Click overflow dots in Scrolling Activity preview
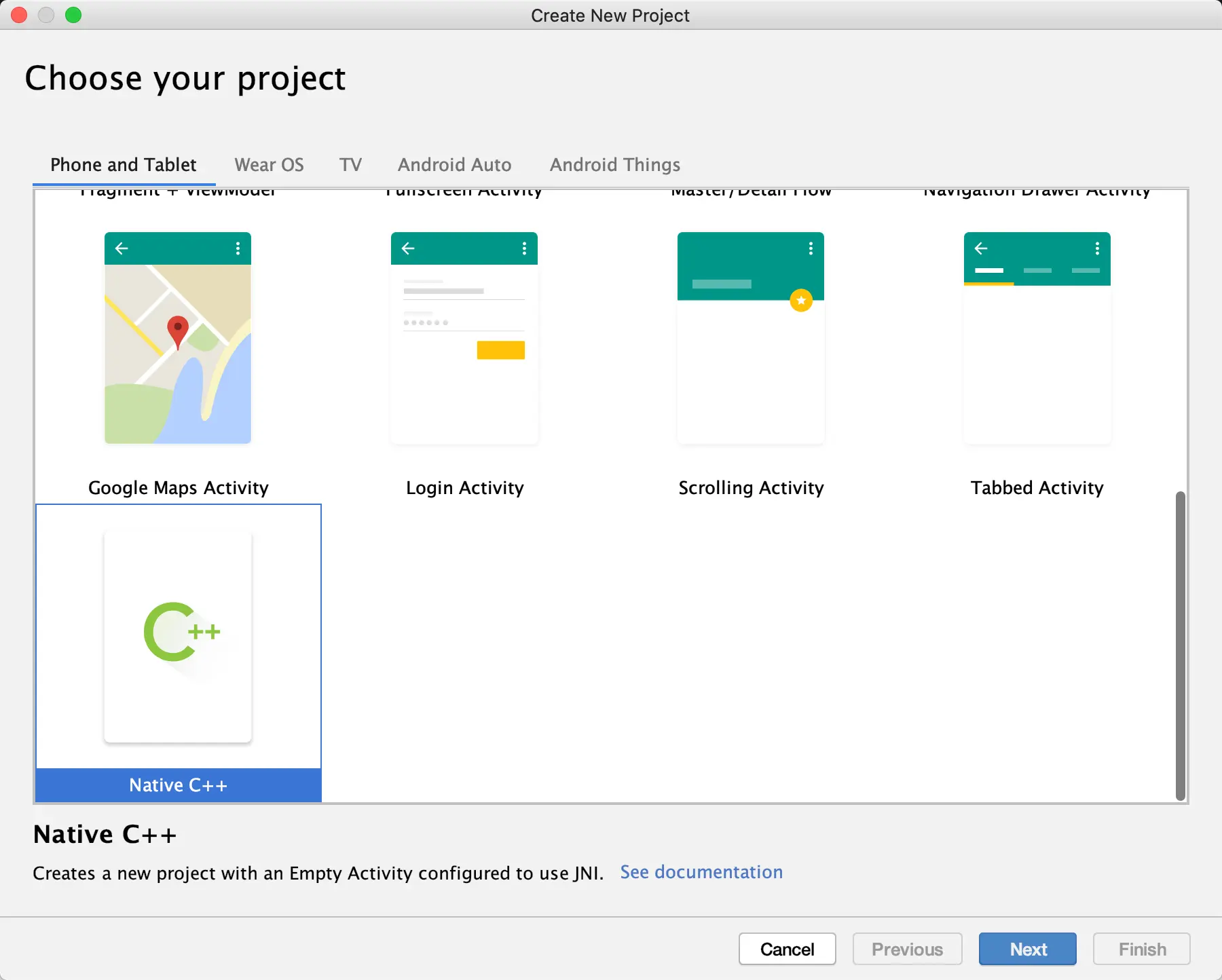Viewport: 1222px width, 980px height. (x=811, y=248)
